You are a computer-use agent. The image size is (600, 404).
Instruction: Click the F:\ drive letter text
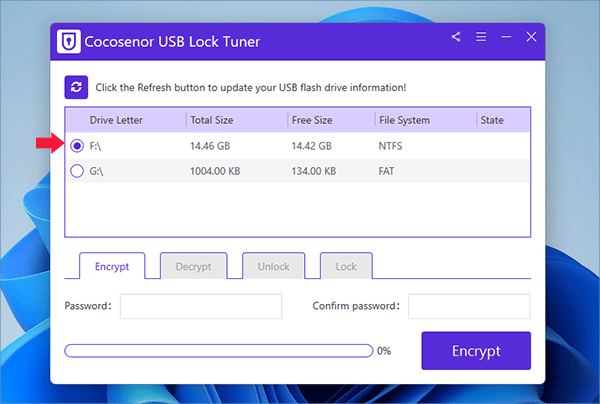coord(95,146)
